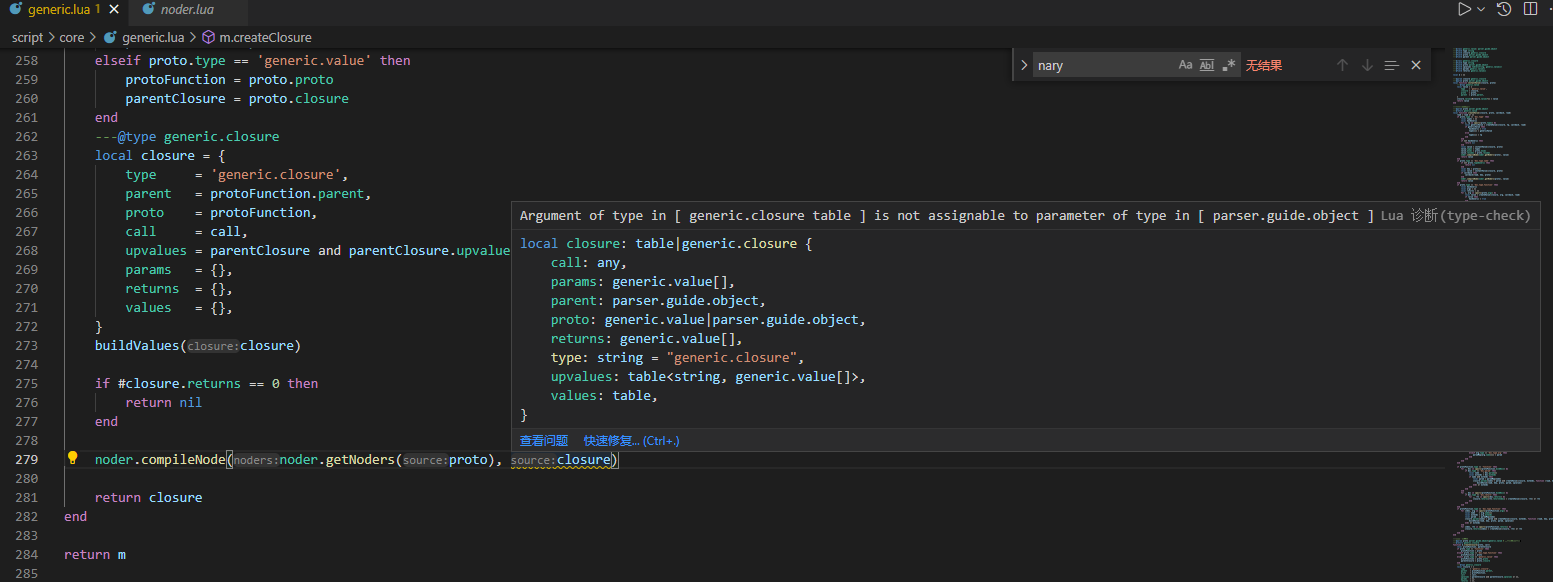The image size is (1553, 582).
Task: Enable Find in Selection in the search widget
Action: 1391,64
